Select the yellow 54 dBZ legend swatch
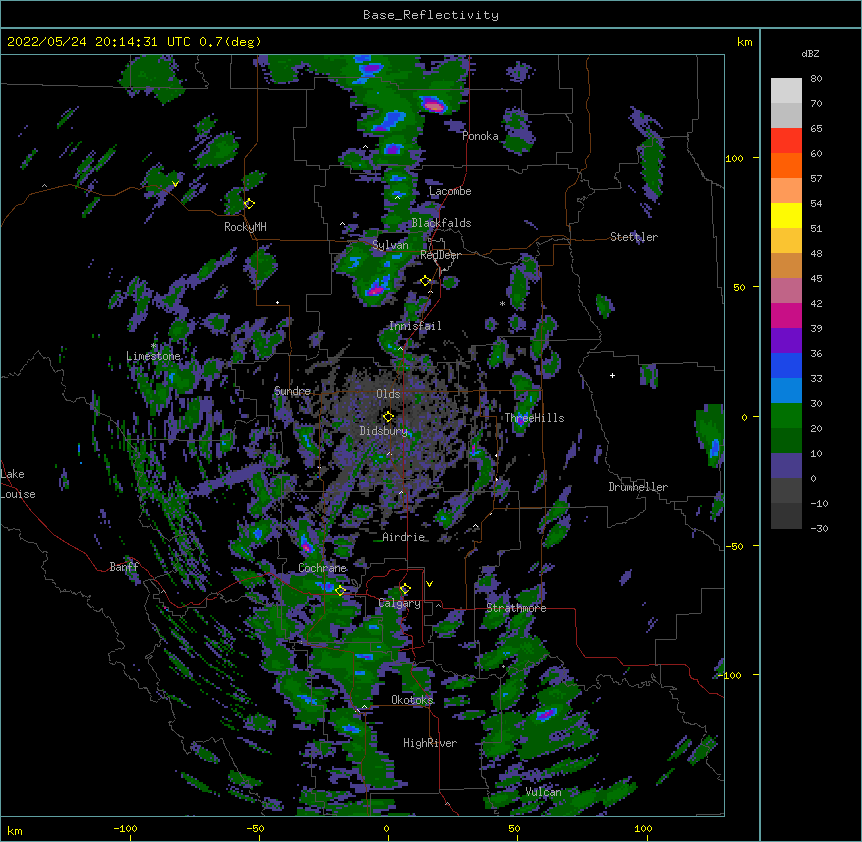 tap(786, 215)
